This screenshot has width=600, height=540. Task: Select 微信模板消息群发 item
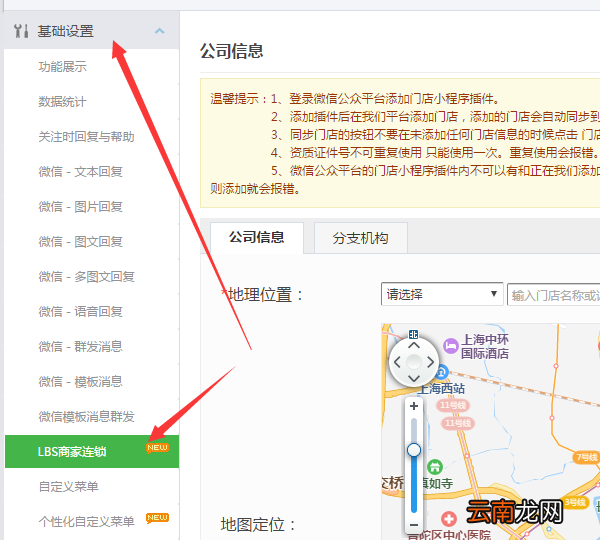coord(86,416)
